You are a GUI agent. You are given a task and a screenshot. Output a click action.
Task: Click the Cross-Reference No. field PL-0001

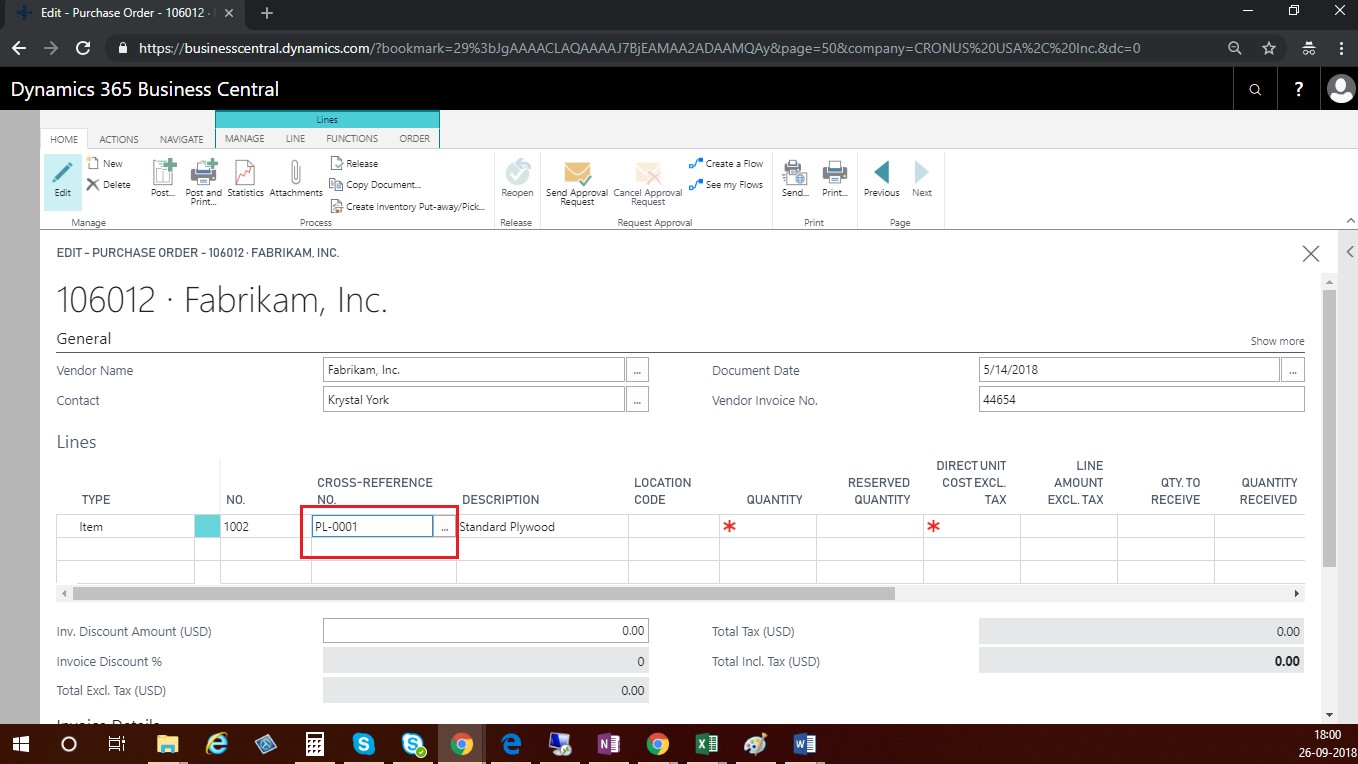pyautogui.click(x=372, y=526)
